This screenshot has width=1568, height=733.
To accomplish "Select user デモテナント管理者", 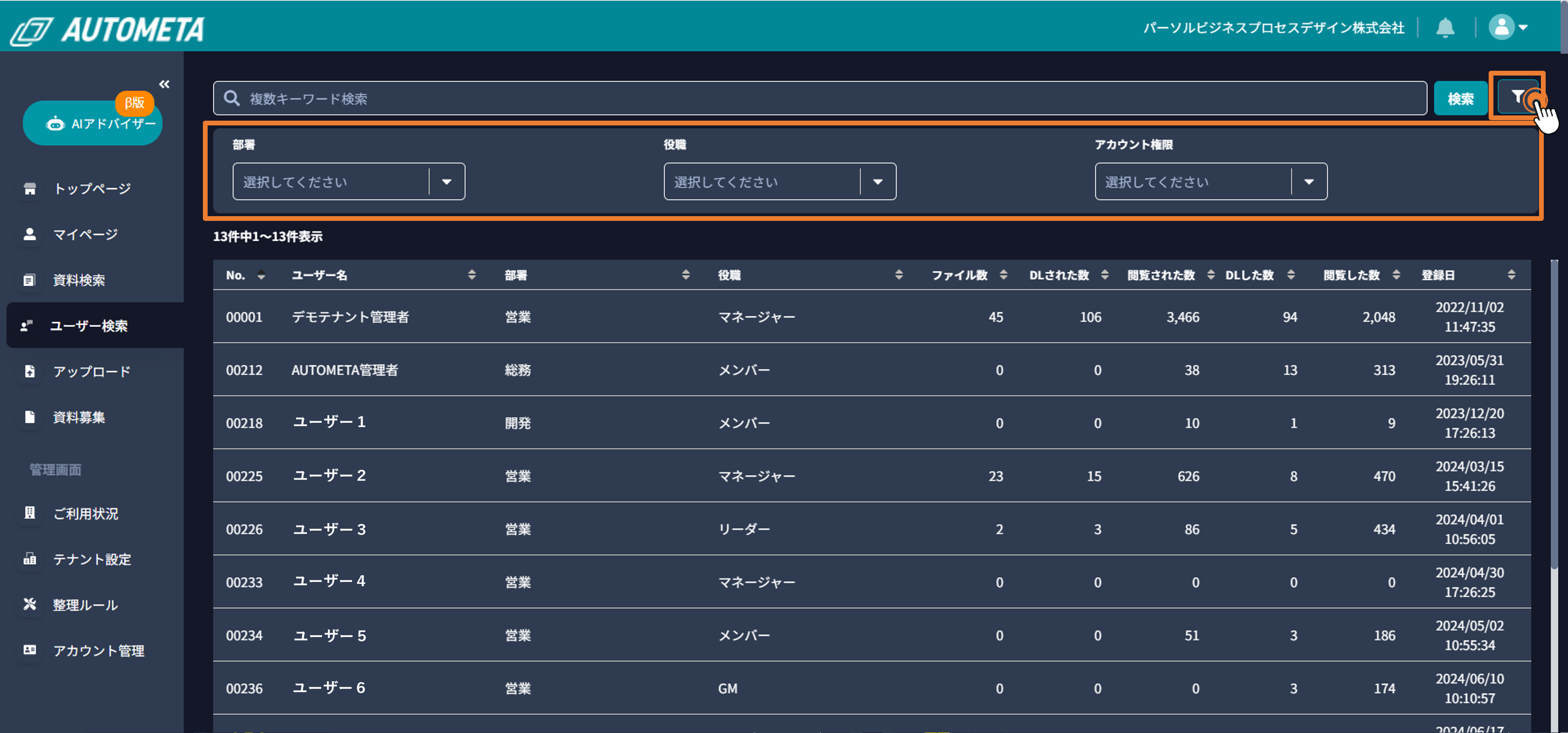I will click(351, 316).
